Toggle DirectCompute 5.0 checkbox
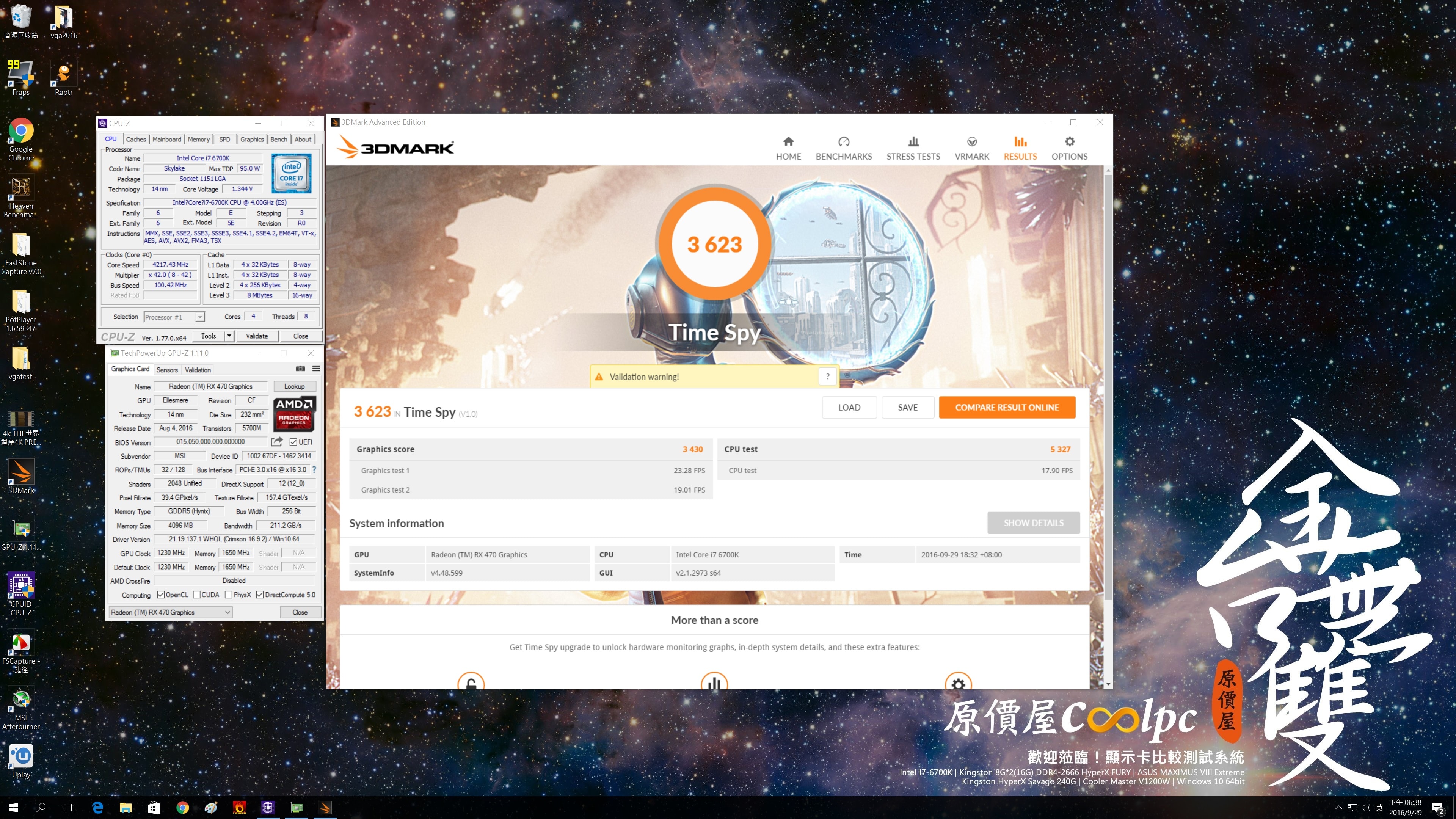 click(x=260, y=595)
